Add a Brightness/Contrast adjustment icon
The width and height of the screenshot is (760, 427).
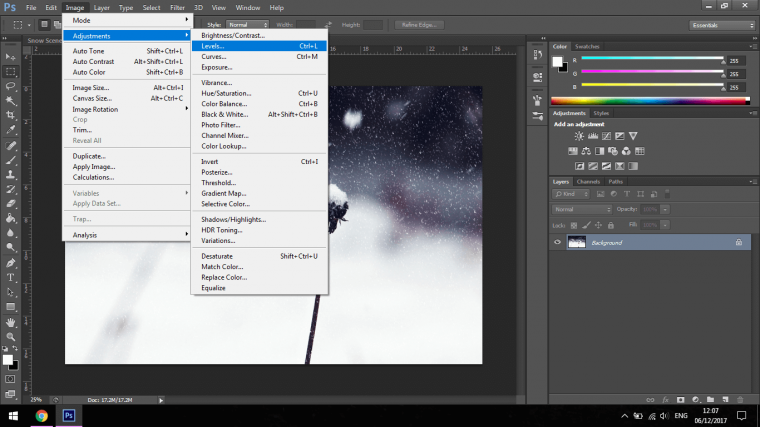pyautogui.click(x=579, y=136)
